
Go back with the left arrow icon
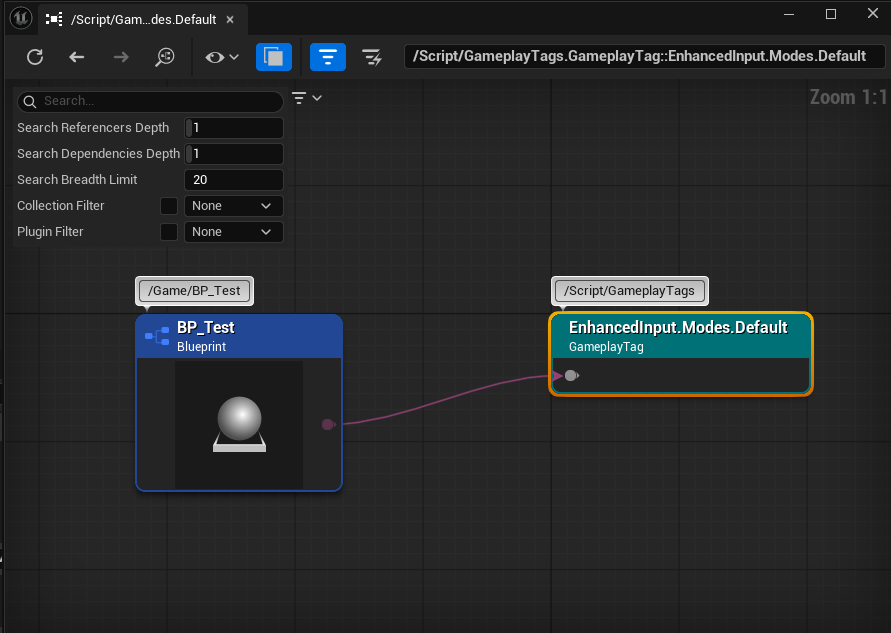pyautogui.click(x=77, y=57)
